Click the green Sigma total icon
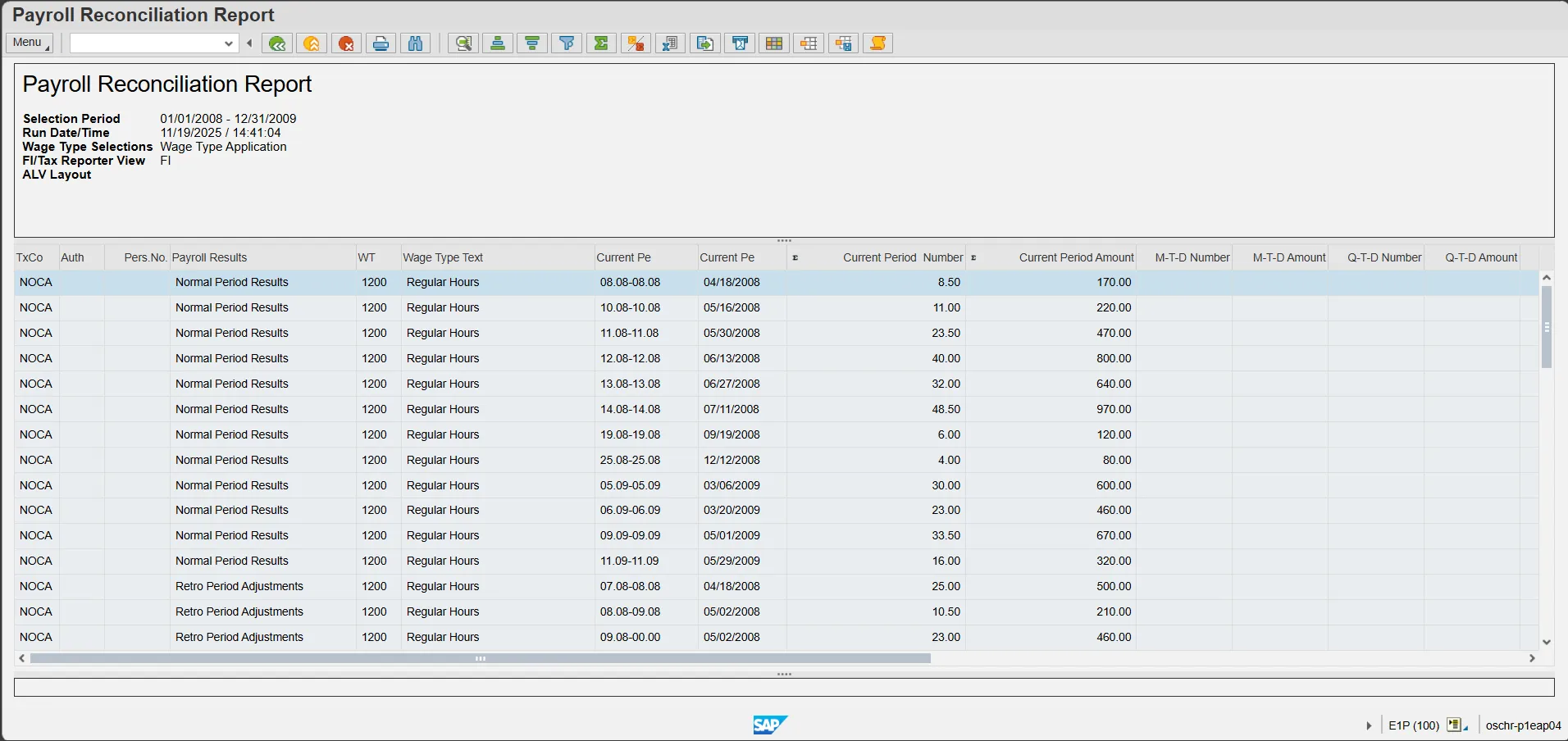 tap(601, 43)
